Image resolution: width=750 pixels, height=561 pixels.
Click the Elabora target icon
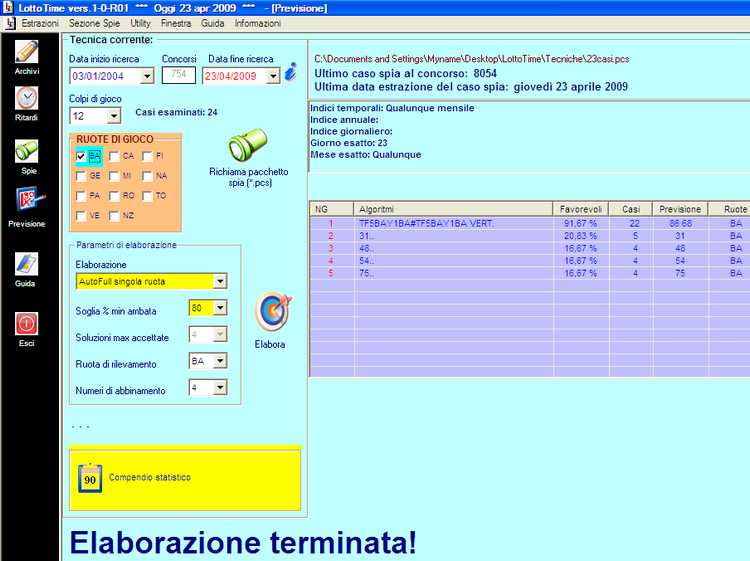point(273,312)
